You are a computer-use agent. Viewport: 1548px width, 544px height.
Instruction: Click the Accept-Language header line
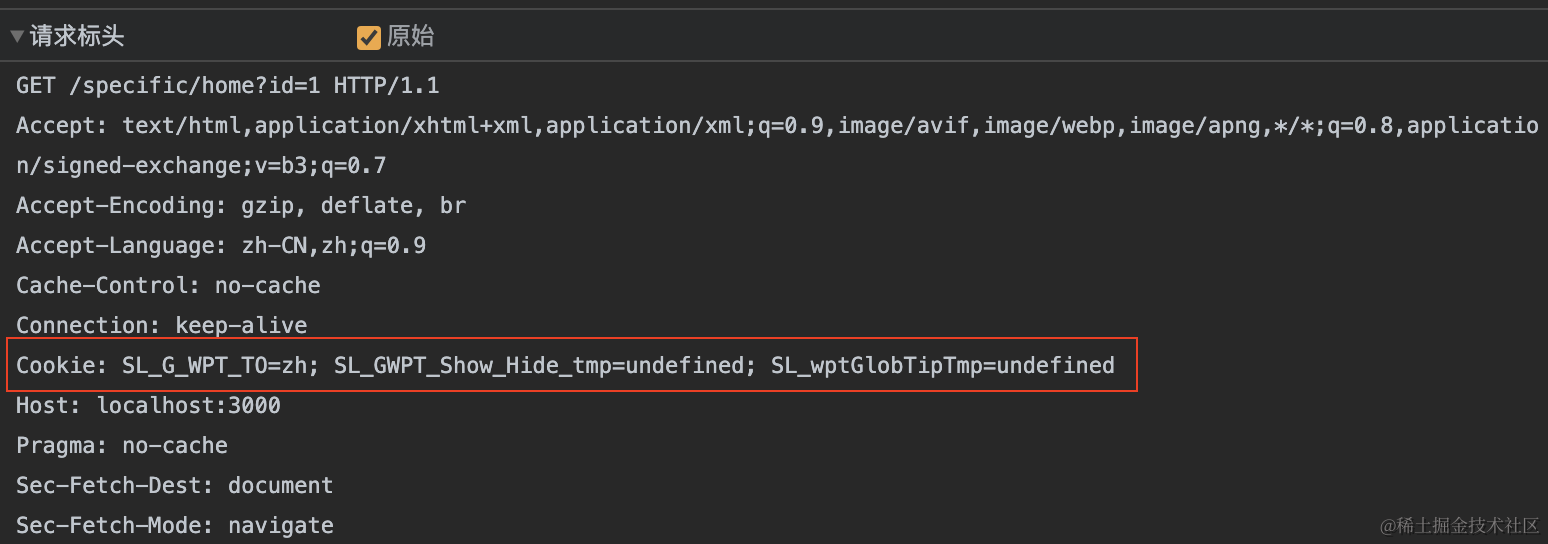click(221, 246)
